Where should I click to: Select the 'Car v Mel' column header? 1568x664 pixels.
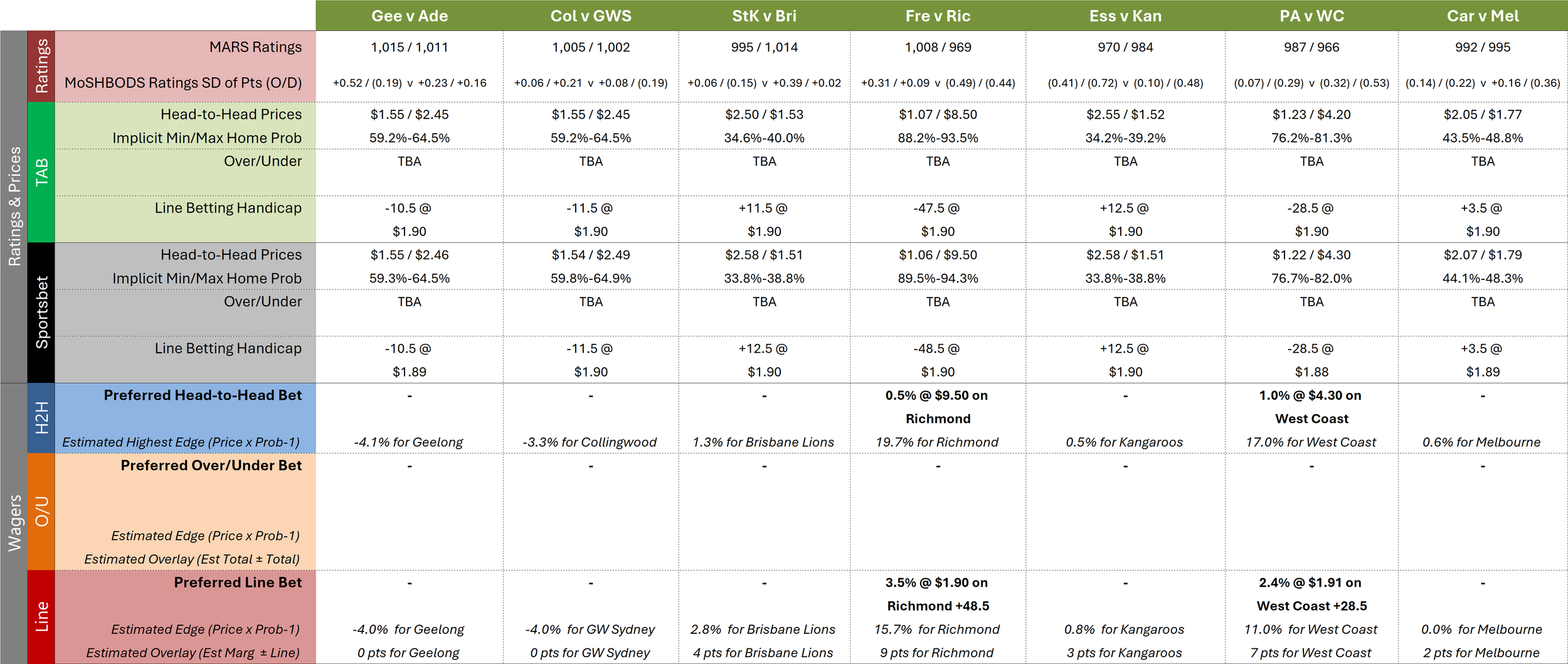point(1483,16)
